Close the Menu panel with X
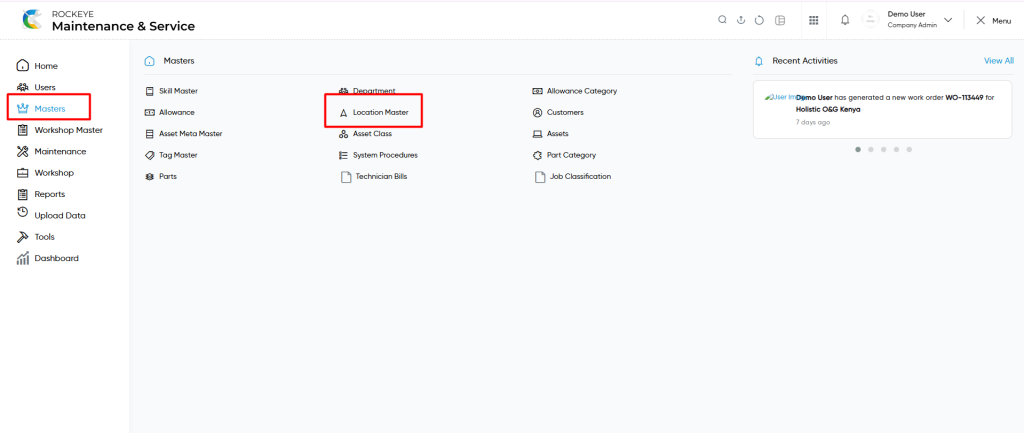Viewport: 1024px width, 433px height. [980, 20]
